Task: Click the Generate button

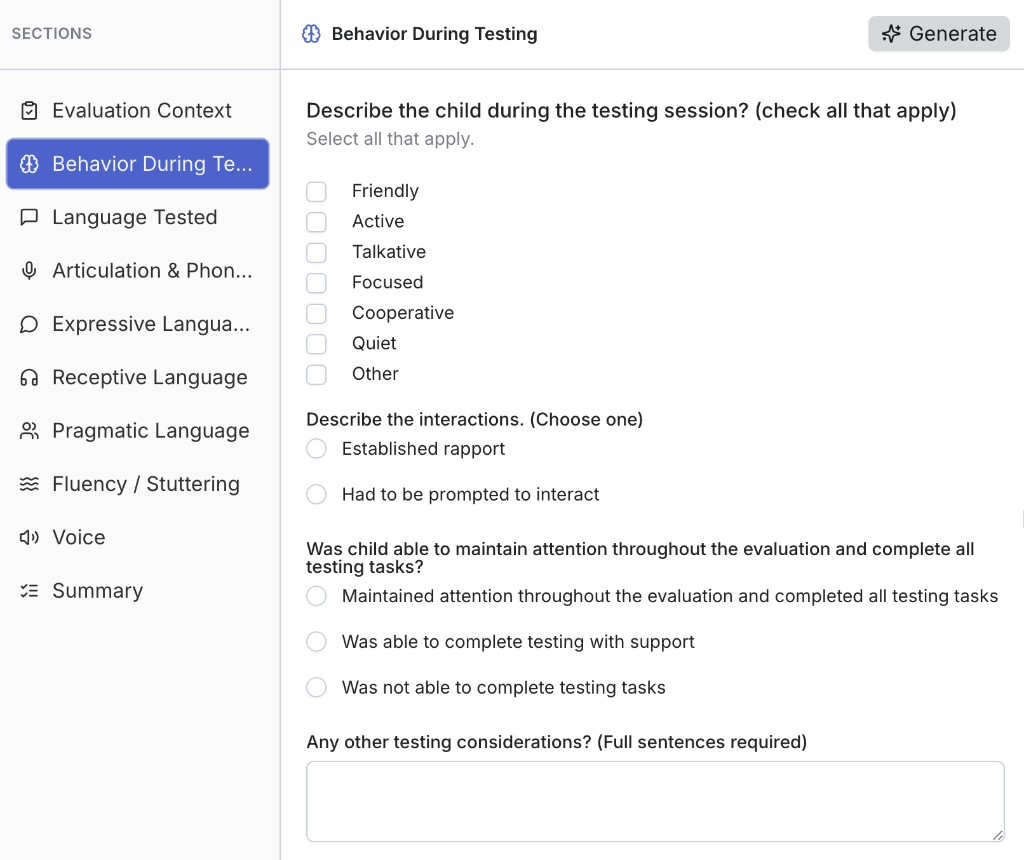Action: [x=938, y=33]
